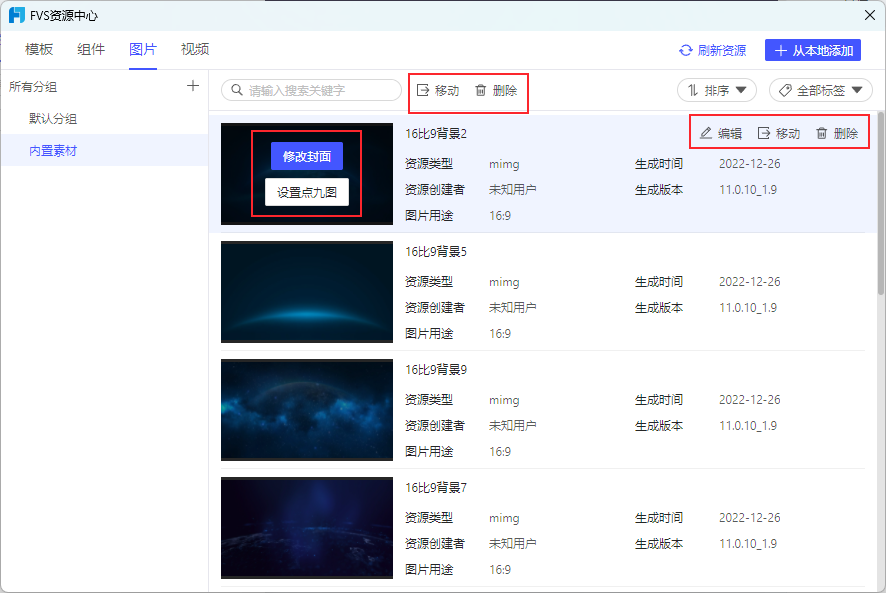
Task: Open the 全部标签 dropdown arrow
Action: coord(857,90)
